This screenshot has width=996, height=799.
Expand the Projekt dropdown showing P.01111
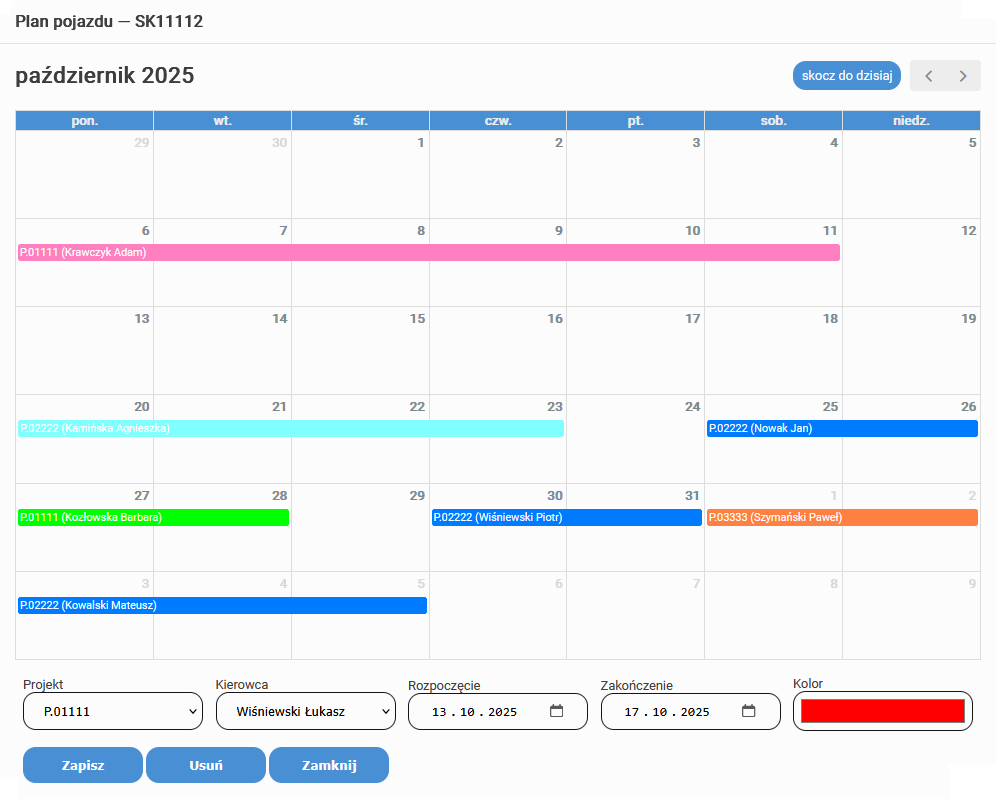pos(112,712)
